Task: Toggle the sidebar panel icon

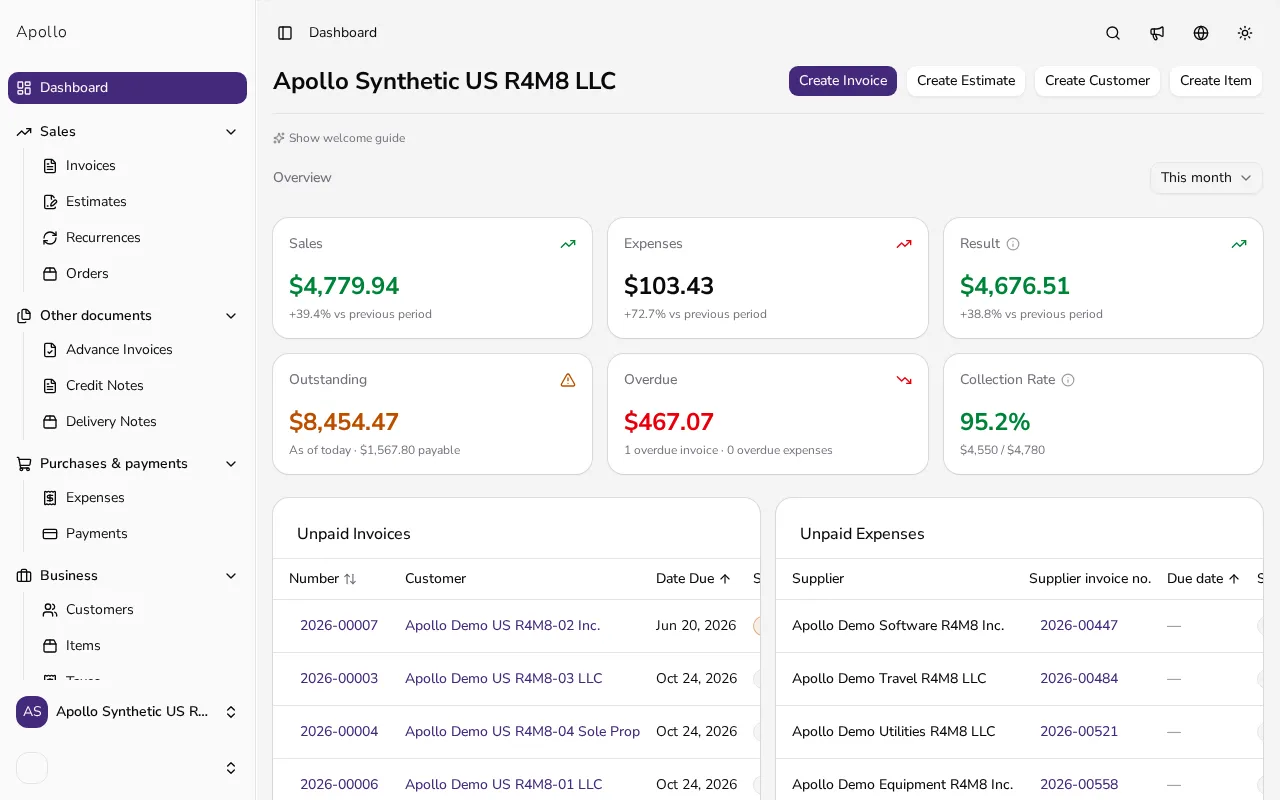Action: [285, 33]
